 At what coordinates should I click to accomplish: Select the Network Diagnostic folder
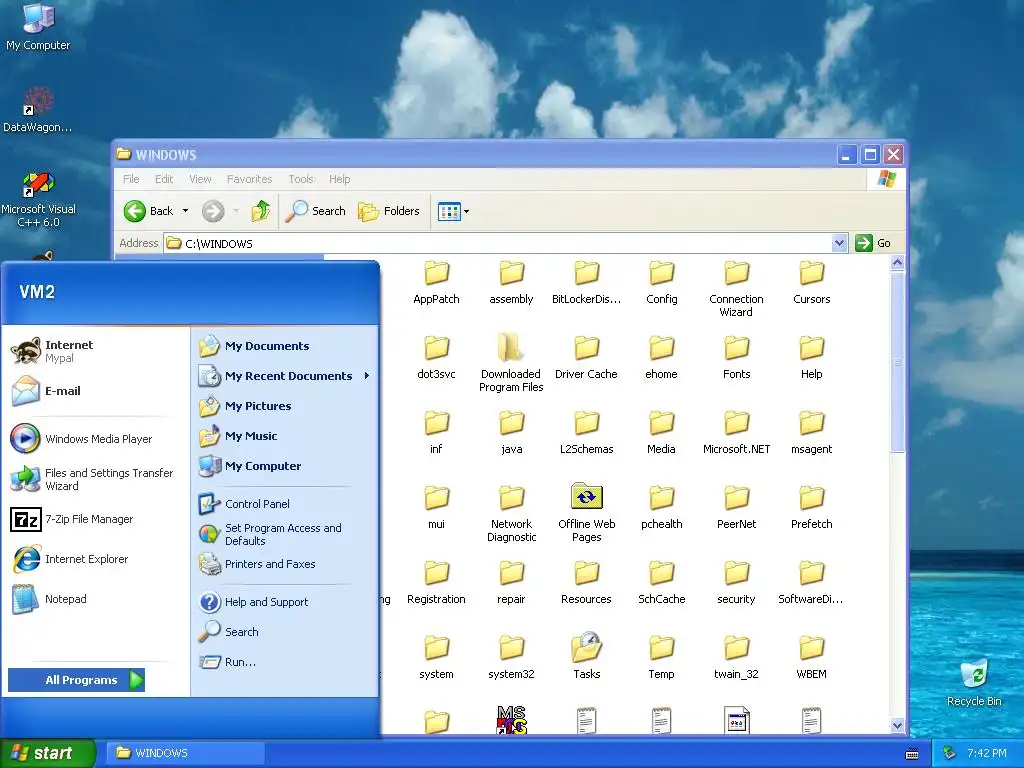[x=511, y=514]
